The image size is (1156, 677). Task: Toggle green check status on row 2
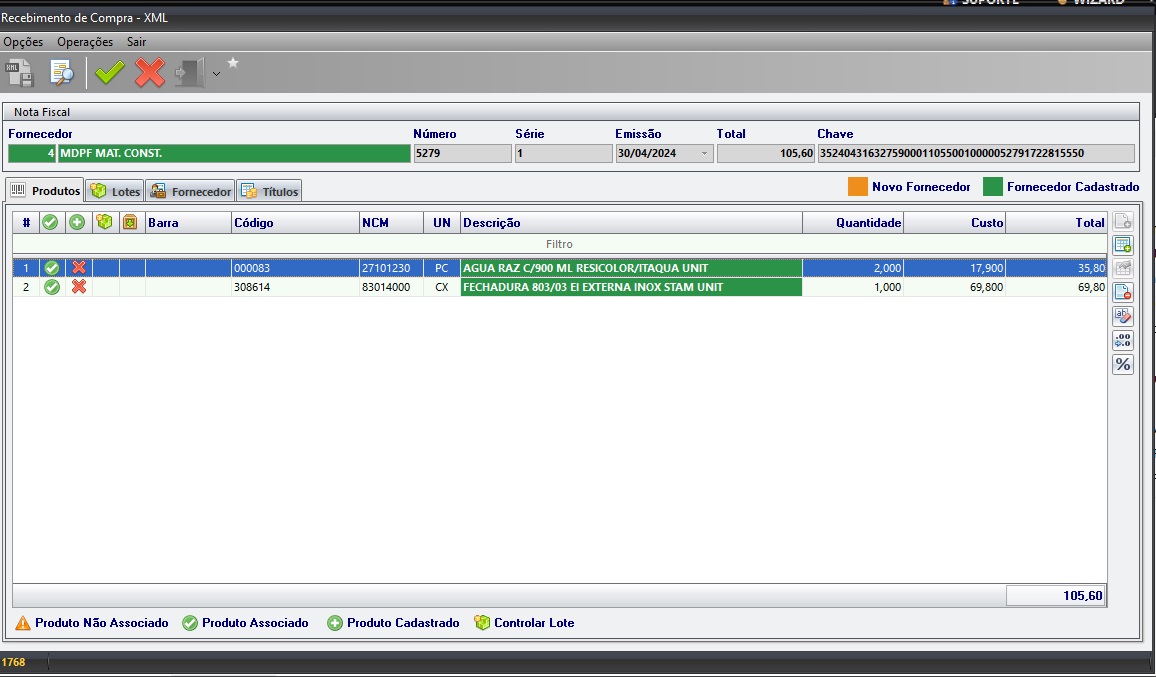(x=52, y=287)
